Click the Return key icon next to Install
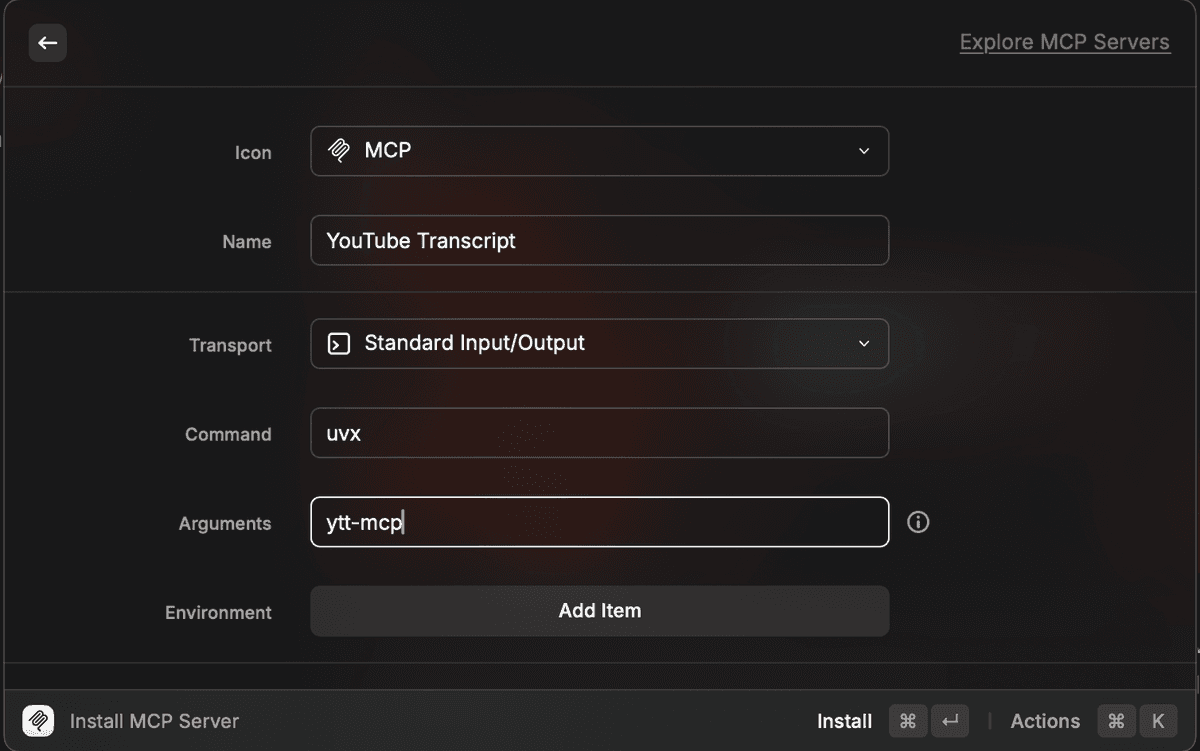 (x=950, y=721)
